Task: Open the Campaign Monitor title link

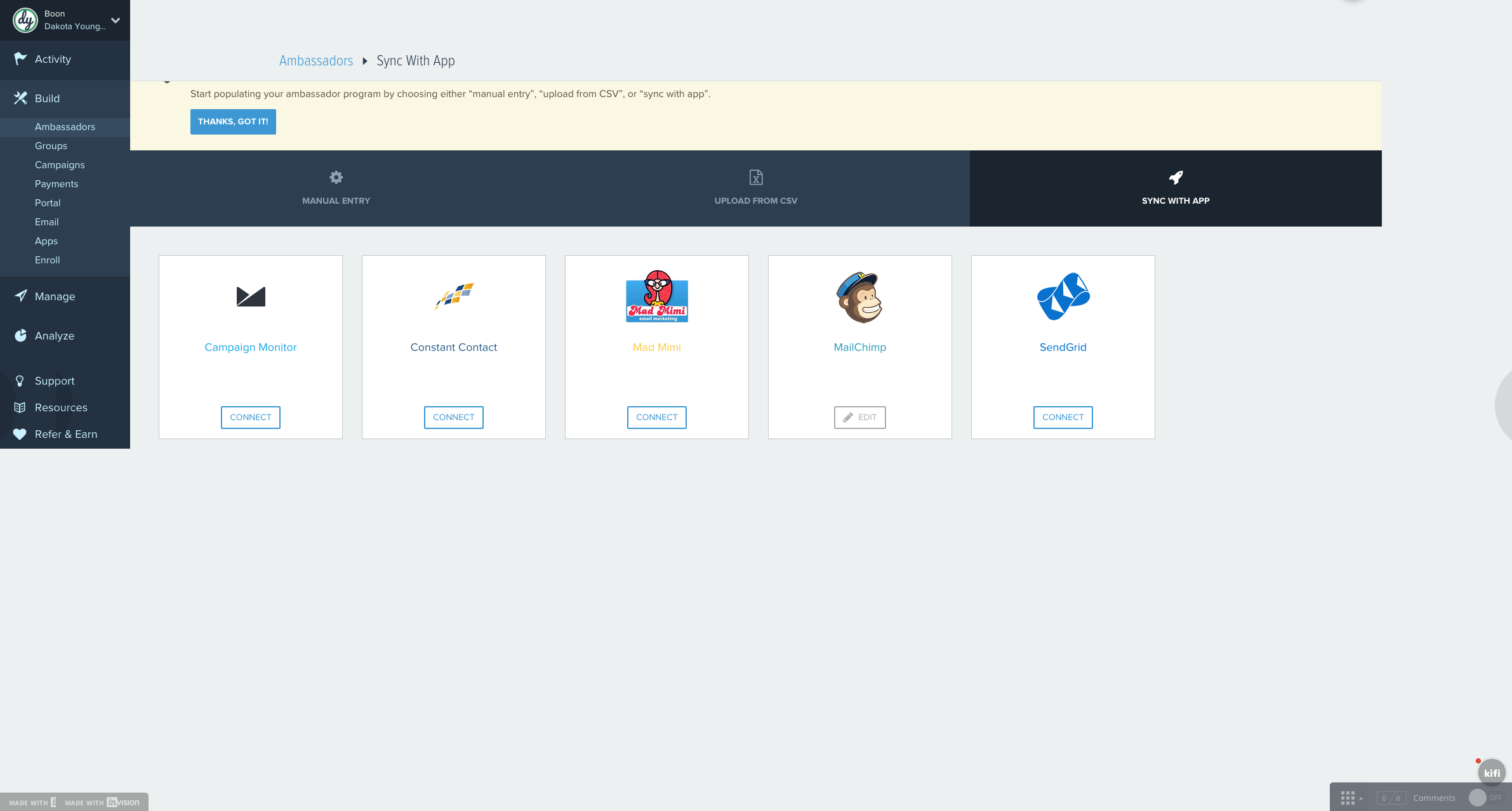Action: click(251, 347)
